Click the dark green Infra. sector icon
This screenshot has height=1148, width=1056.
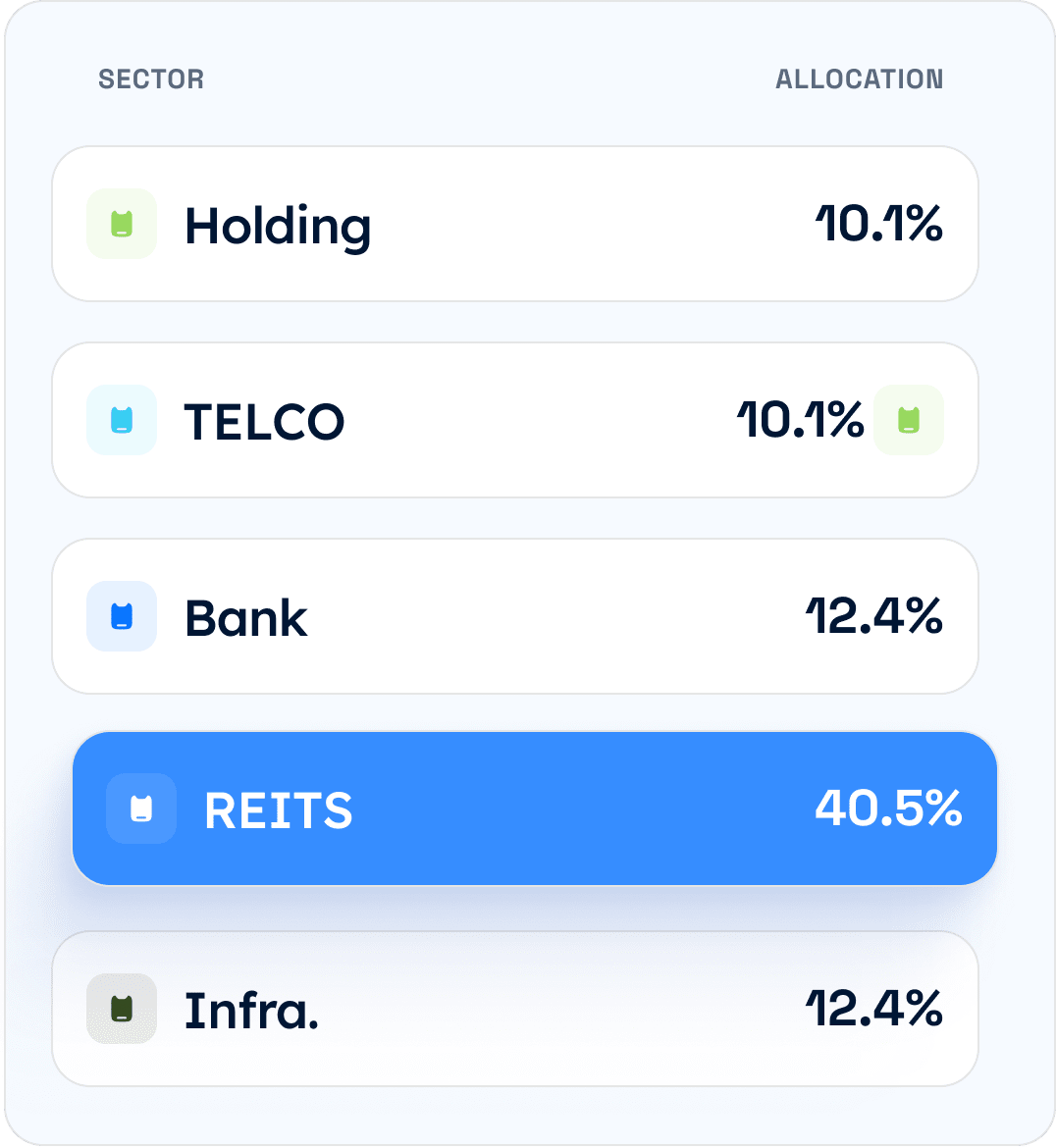click(122, 1009)
